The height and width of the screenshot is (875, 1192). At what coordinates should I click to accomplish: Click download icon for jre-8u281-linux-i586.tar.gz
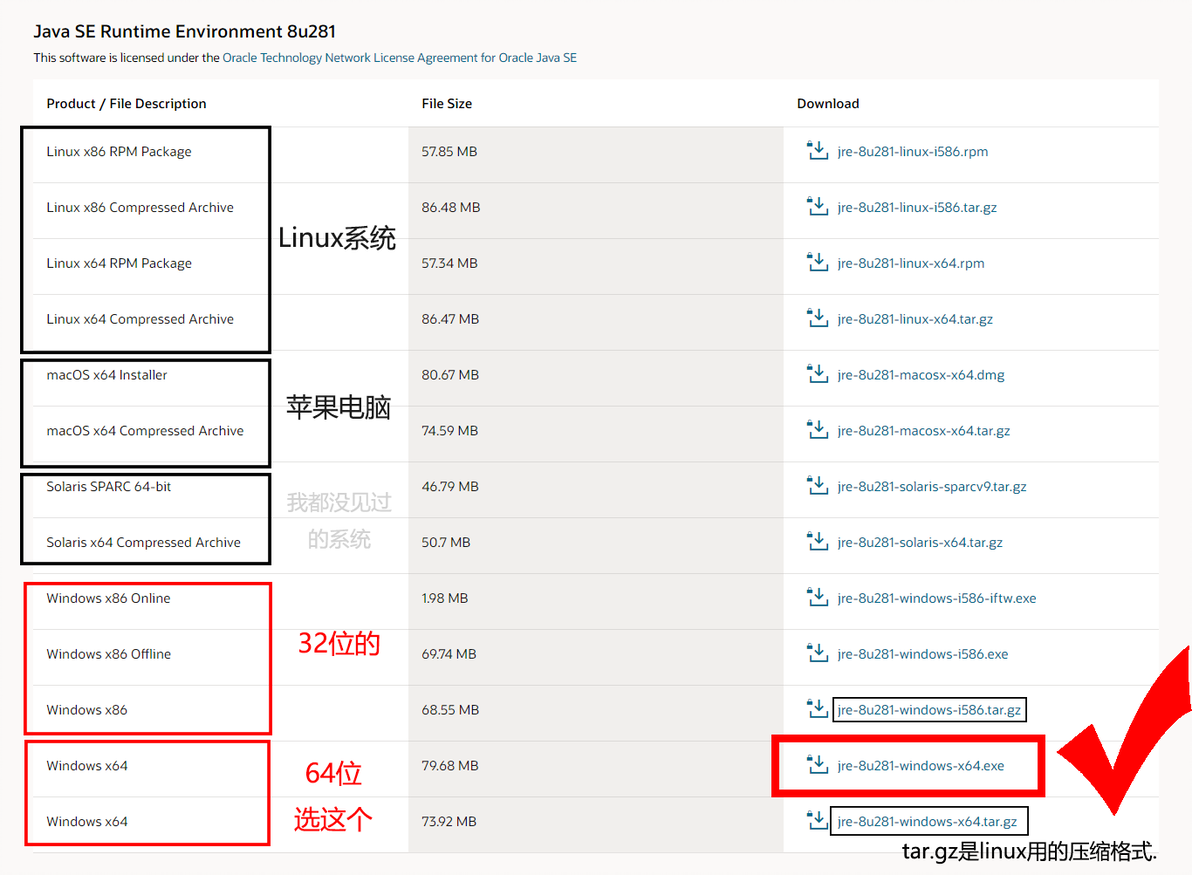coord(817,207)
